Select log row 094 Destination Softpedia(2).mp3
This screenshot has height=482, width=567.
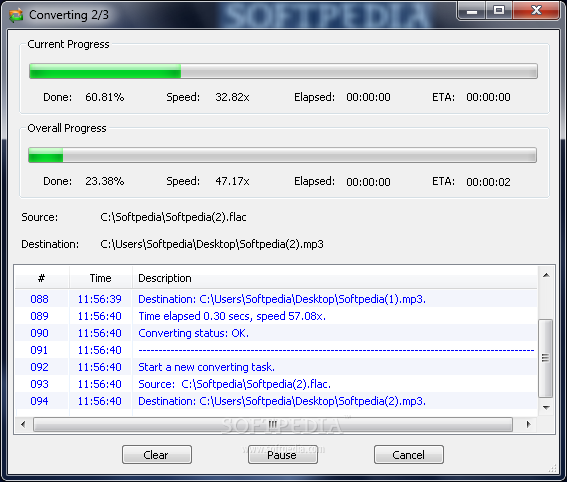pyautogui.click(x=276, y=401)
